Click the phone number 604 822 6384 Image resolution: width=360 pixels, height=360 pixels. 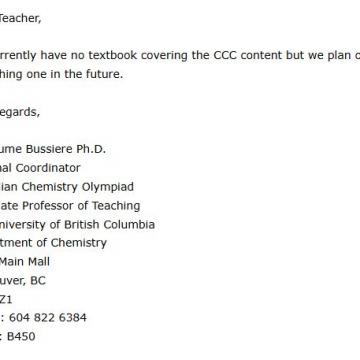point(48,317)
